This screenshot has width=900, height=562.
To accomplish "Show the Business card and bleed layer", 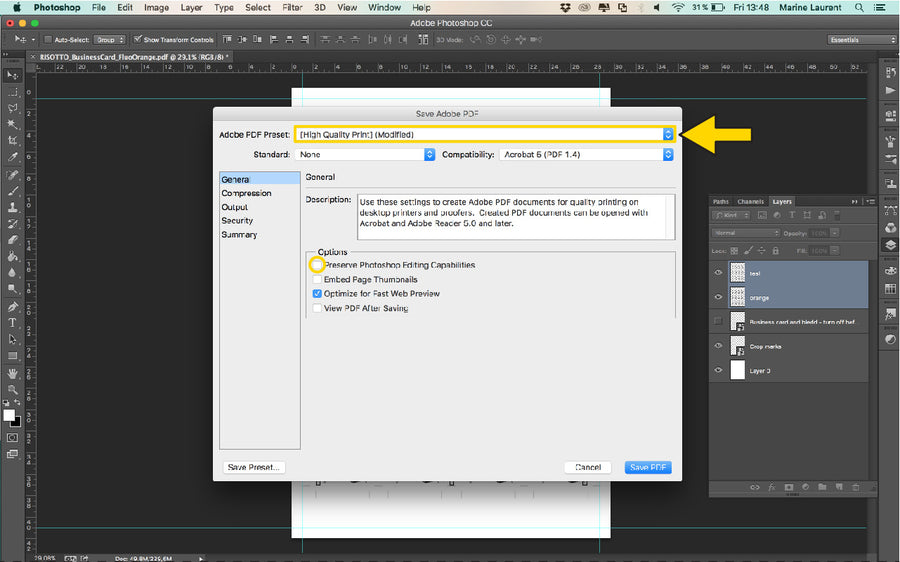I will (718, 321).
